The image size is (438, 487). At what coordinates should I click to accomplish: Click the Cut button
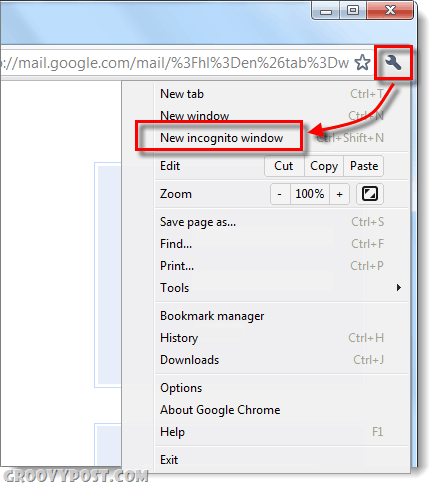pos(284,166)
